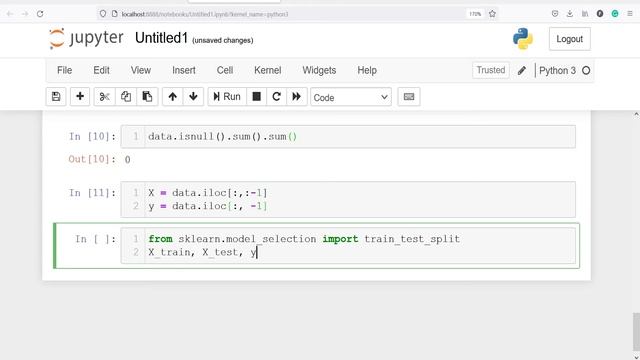Interrupt the kernel with the stop icon
640x360 pixels.
[x=256, y=97]
